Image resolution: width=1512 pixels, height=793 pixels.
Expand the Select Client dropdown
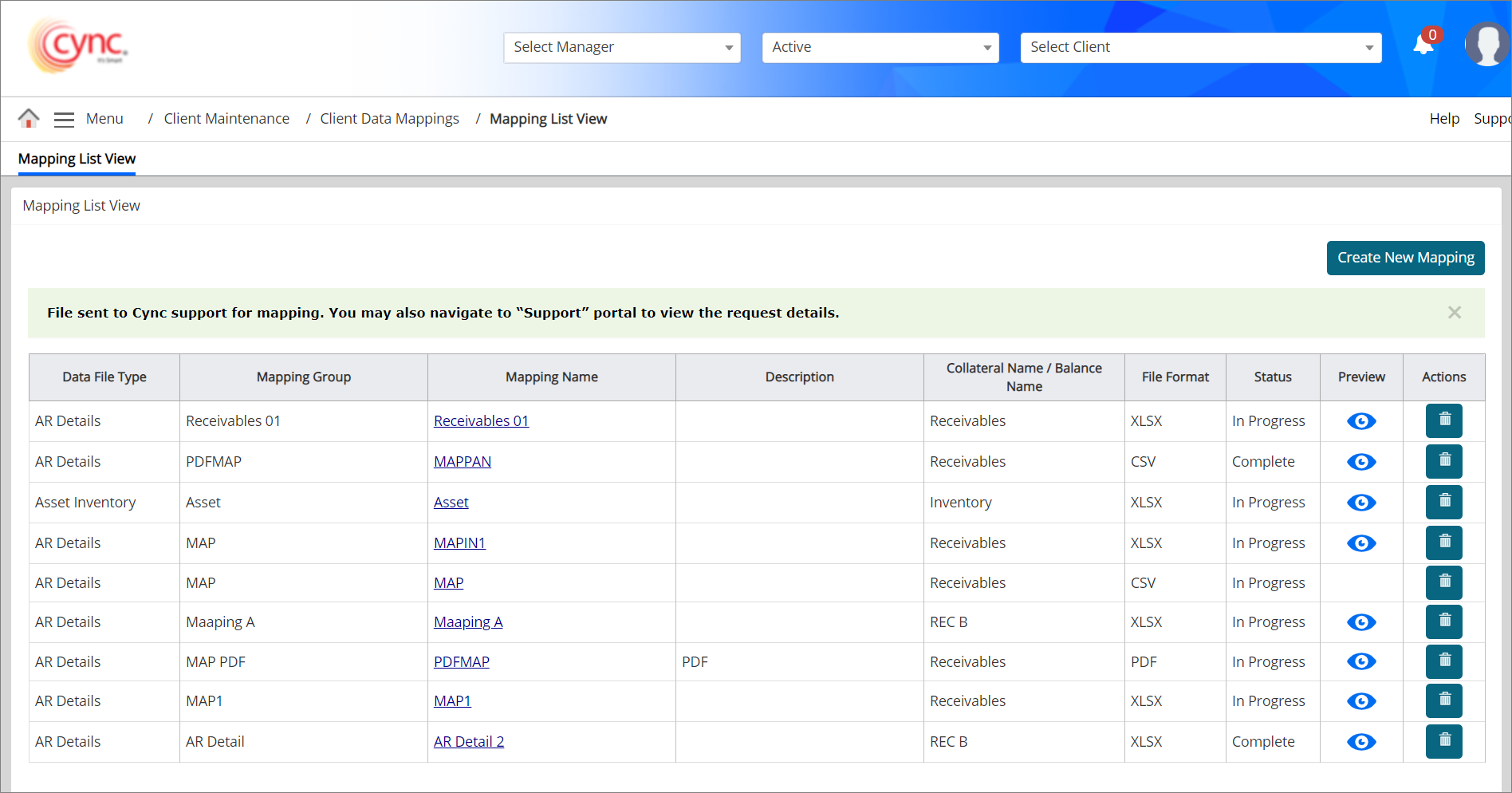point(1200,48)
